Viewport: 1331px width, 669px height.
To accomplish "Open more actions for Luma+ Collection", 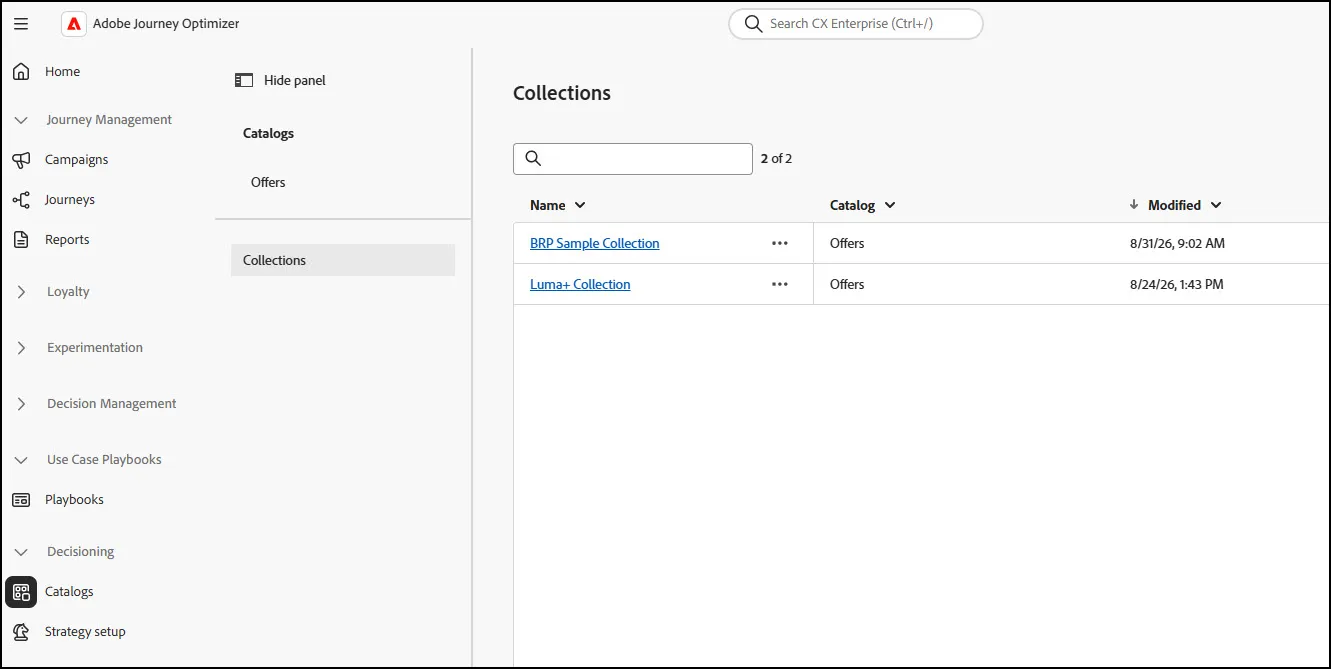I will tap(780, 284).
